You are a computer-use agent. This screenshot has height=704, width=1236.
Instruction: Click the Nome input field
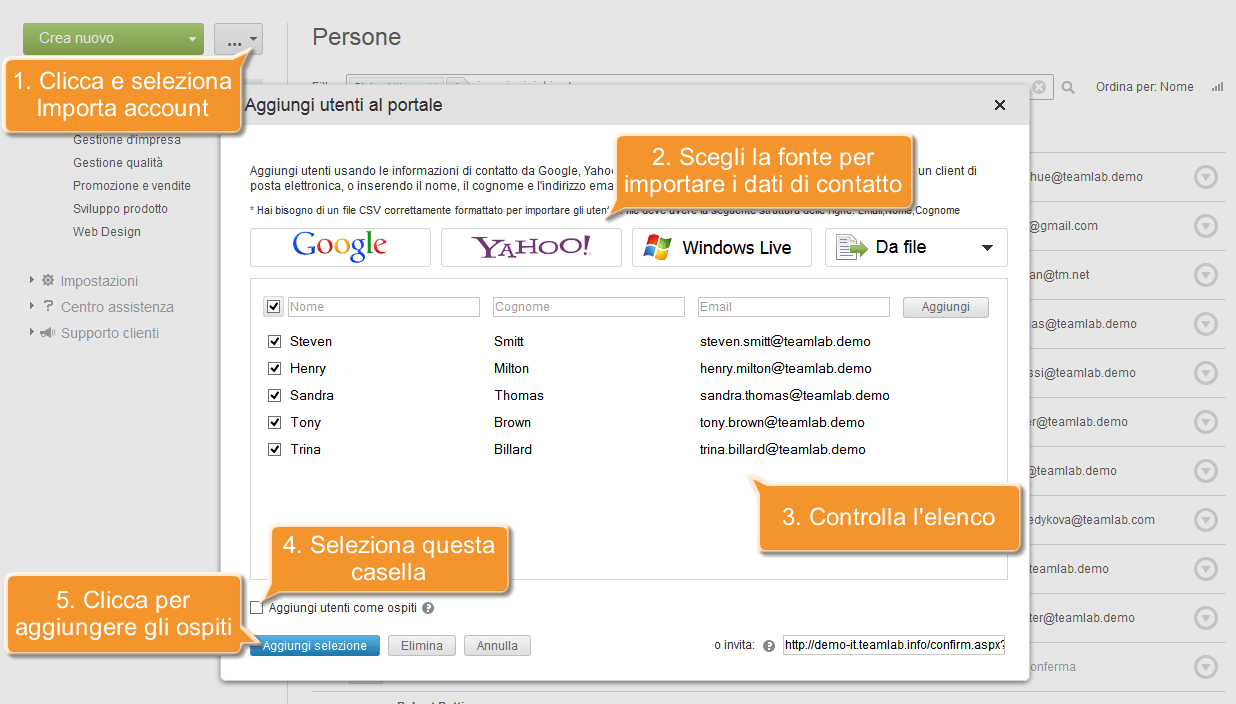pyautogui.click(x=384, y=307)
